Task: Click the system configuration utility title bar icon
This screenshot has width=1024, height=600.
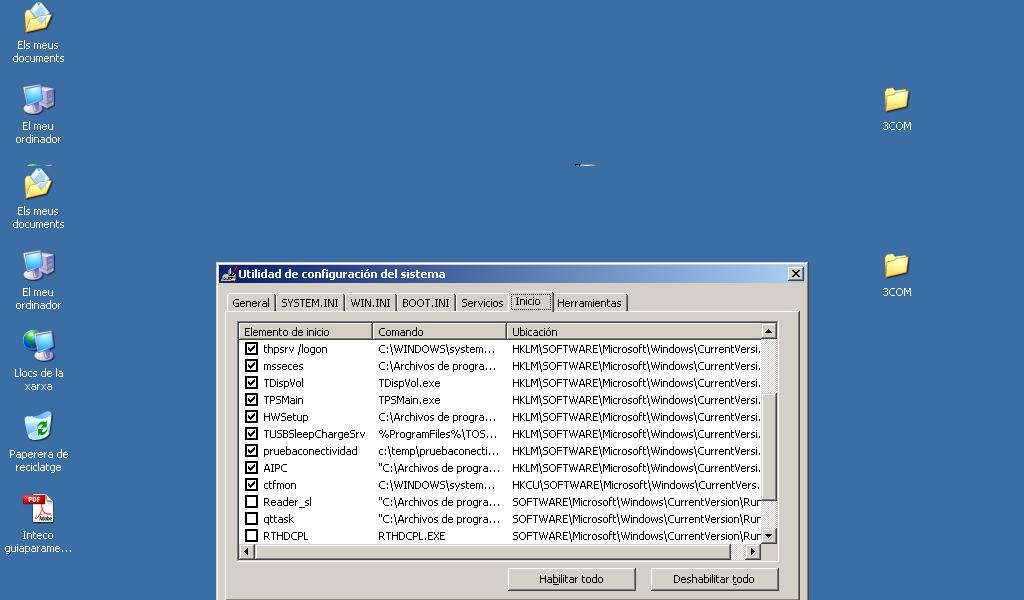Action: coord(228,274)
